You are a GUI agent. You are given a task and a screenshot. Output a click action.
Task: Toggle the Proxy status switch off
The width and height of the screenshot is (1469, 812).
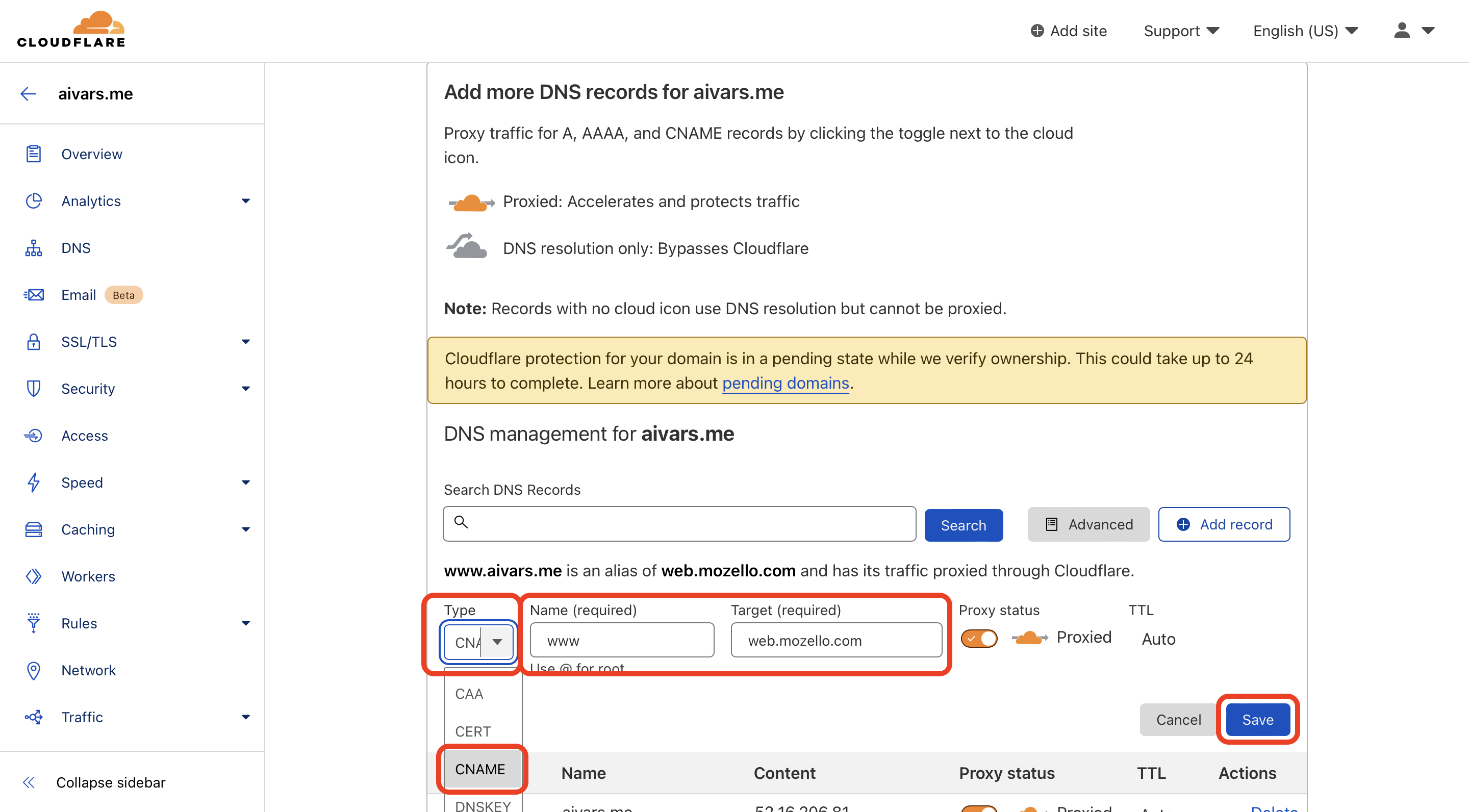click(x=979, y=638)
